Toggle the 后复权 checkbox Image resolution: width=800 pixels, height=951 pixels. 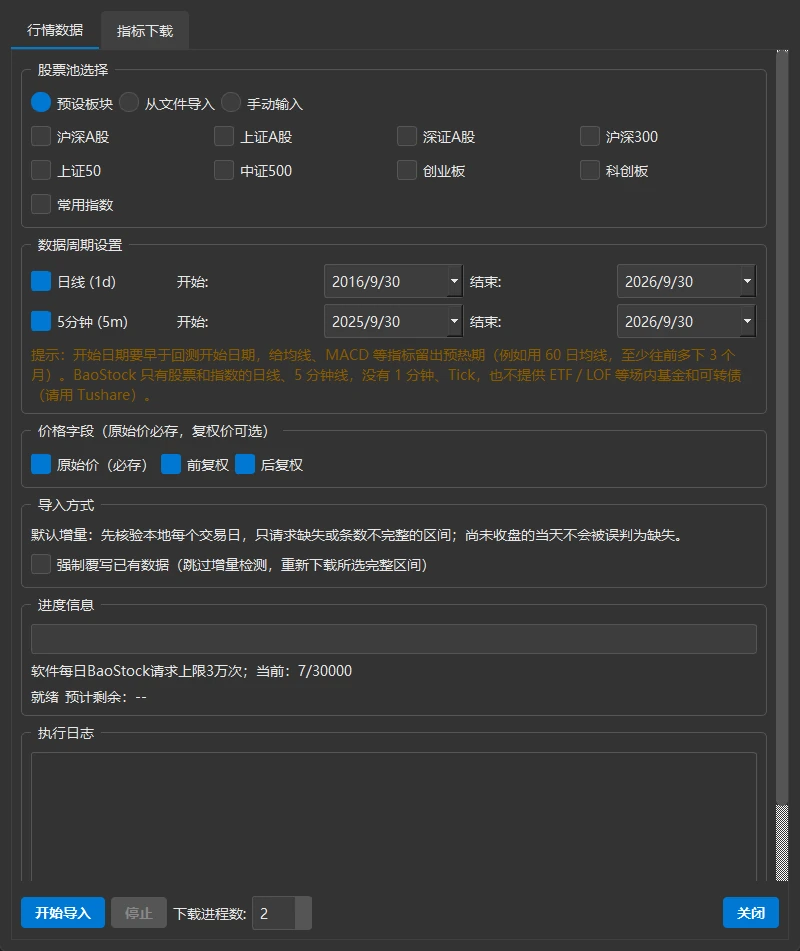[245, 465]
